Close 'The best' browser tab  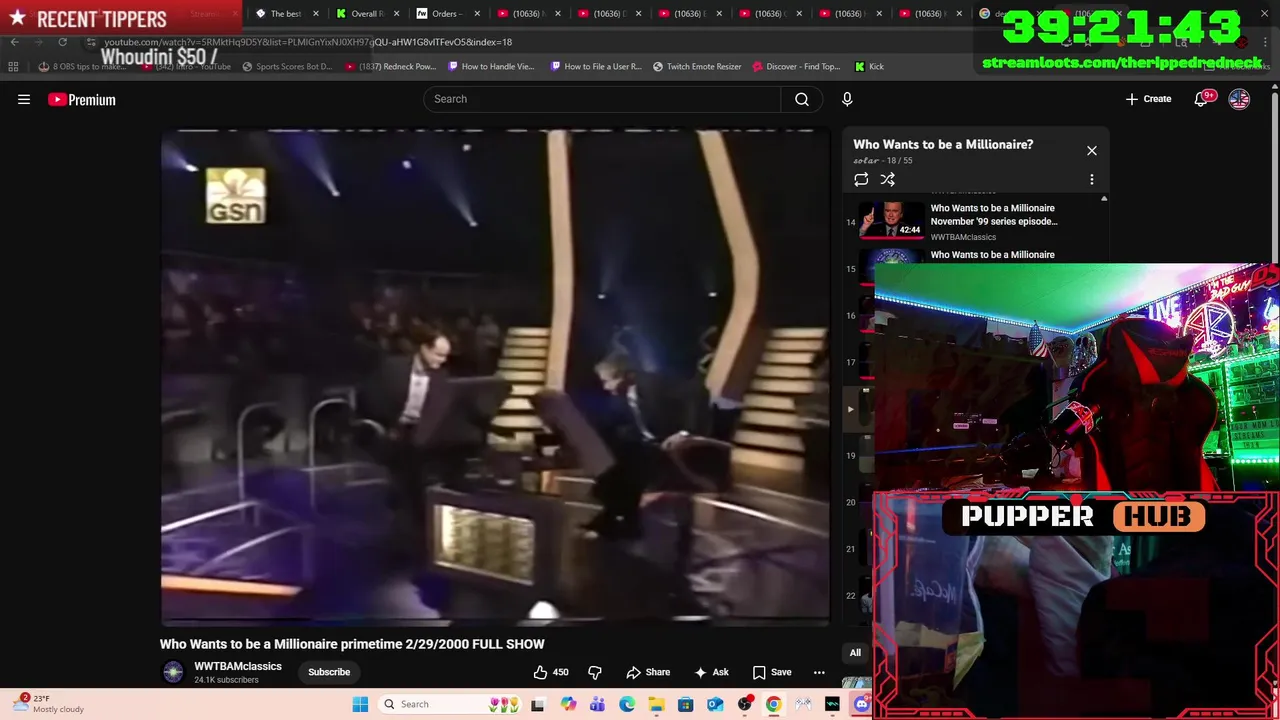(316, 14)
